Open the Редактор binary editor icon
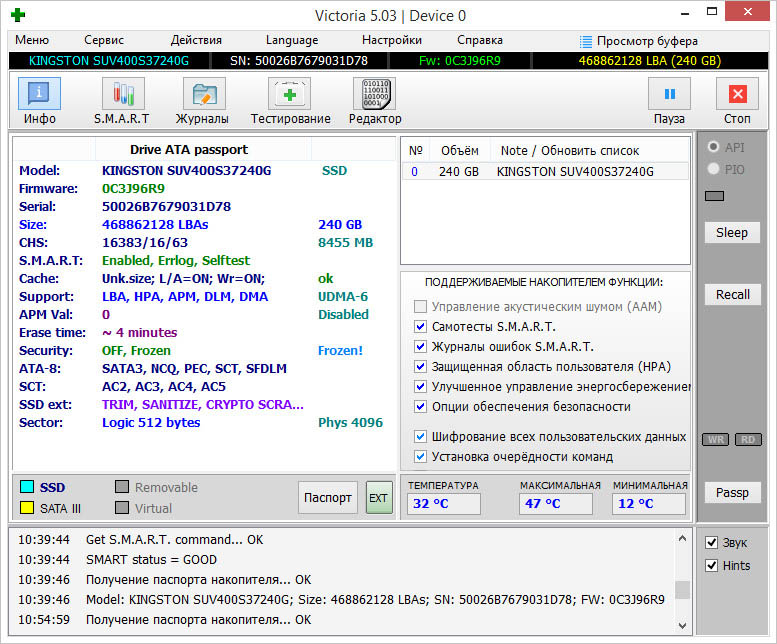This screenshot has height=644, width=777. pos(375,93)
